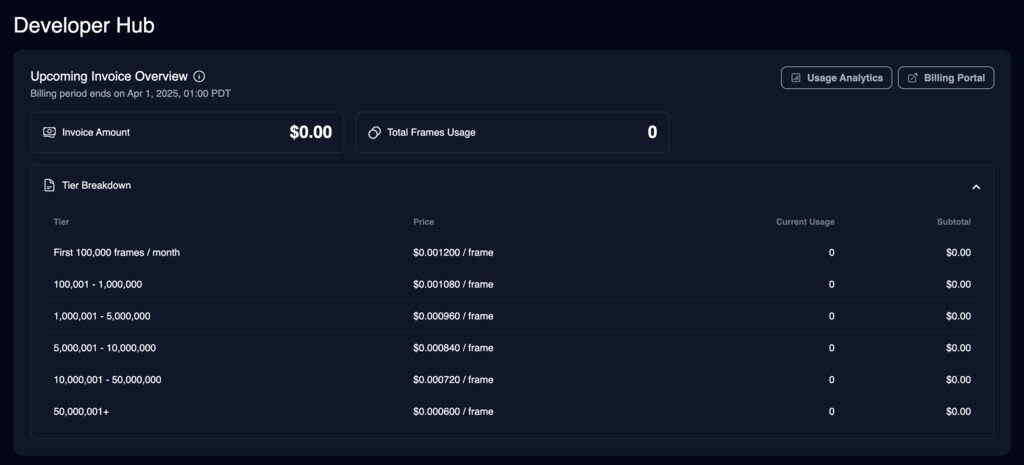Select the 100,001 - 1,000,000 tier row
Screen dimensions: 1024x465
(512, 285)
